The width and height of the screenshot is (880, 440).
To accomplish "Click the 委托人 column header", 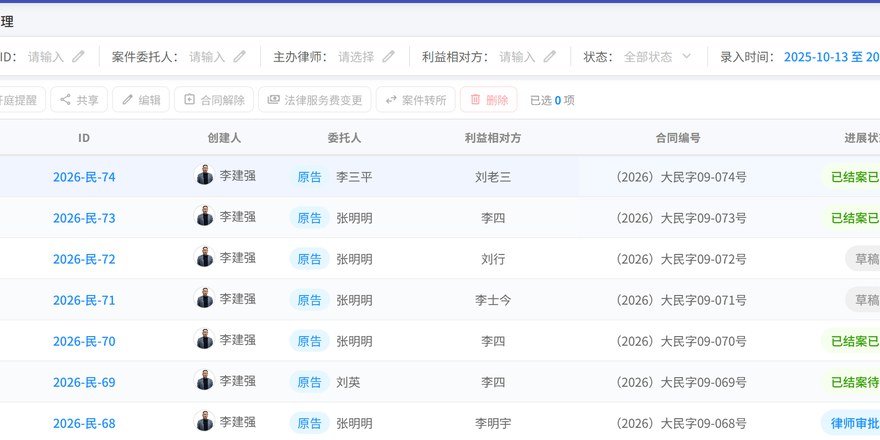I will tap(345, 138).
